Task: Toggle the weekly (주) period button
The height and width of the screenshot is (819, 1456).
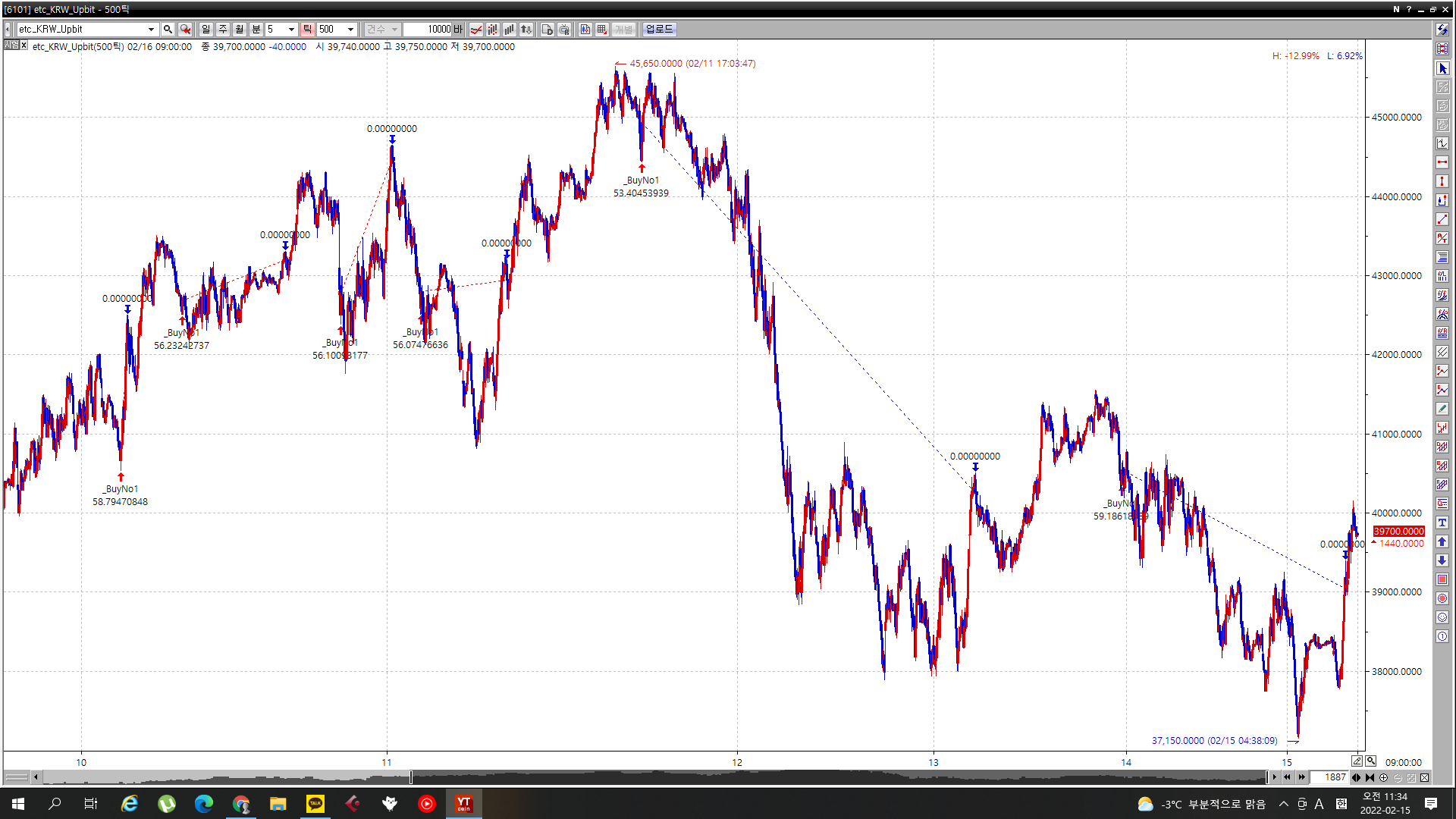Action: coord(223,29)
